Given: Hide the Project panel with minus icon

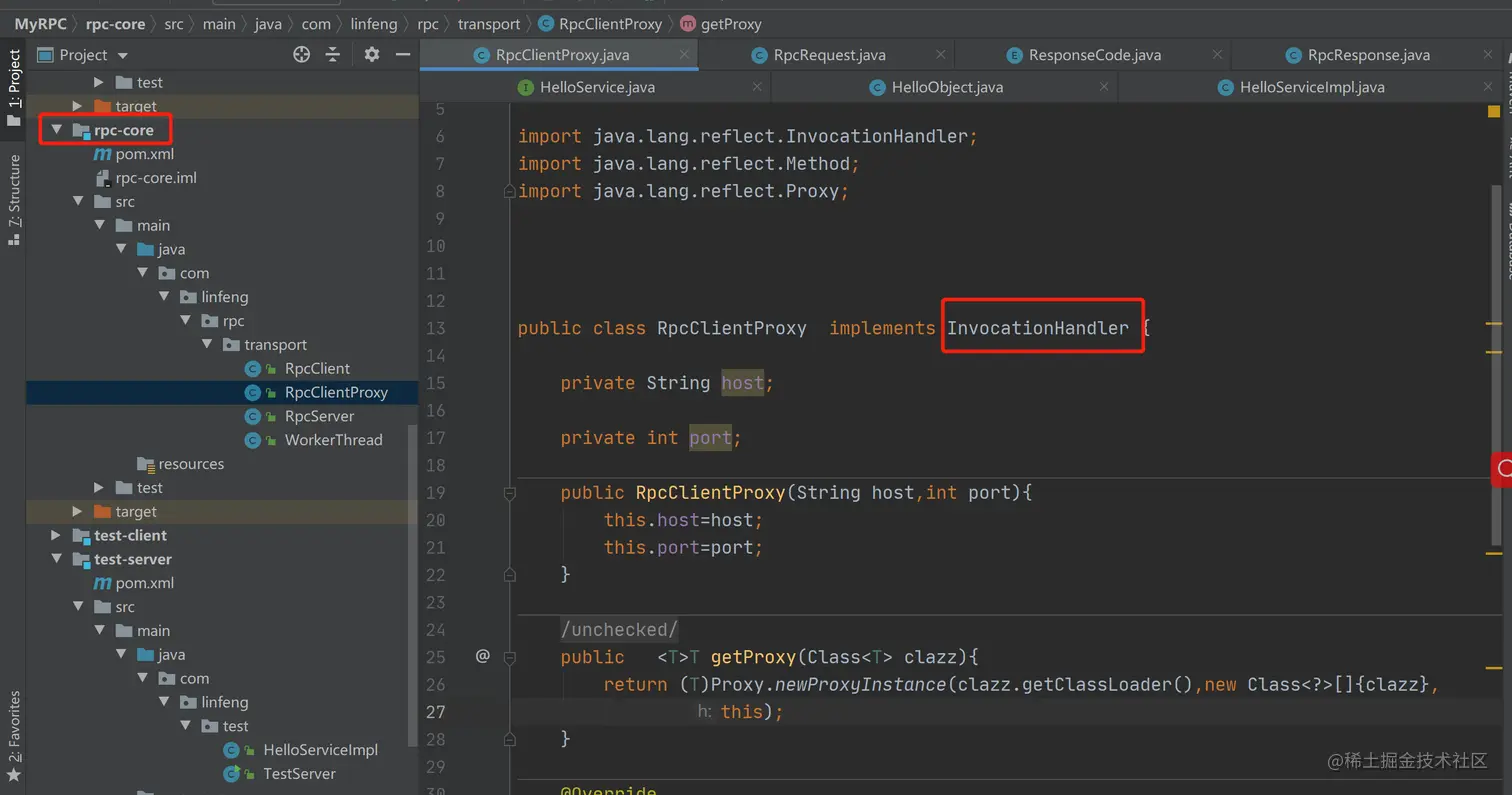Looking at the screenshot, I should [x=403, y=55].
